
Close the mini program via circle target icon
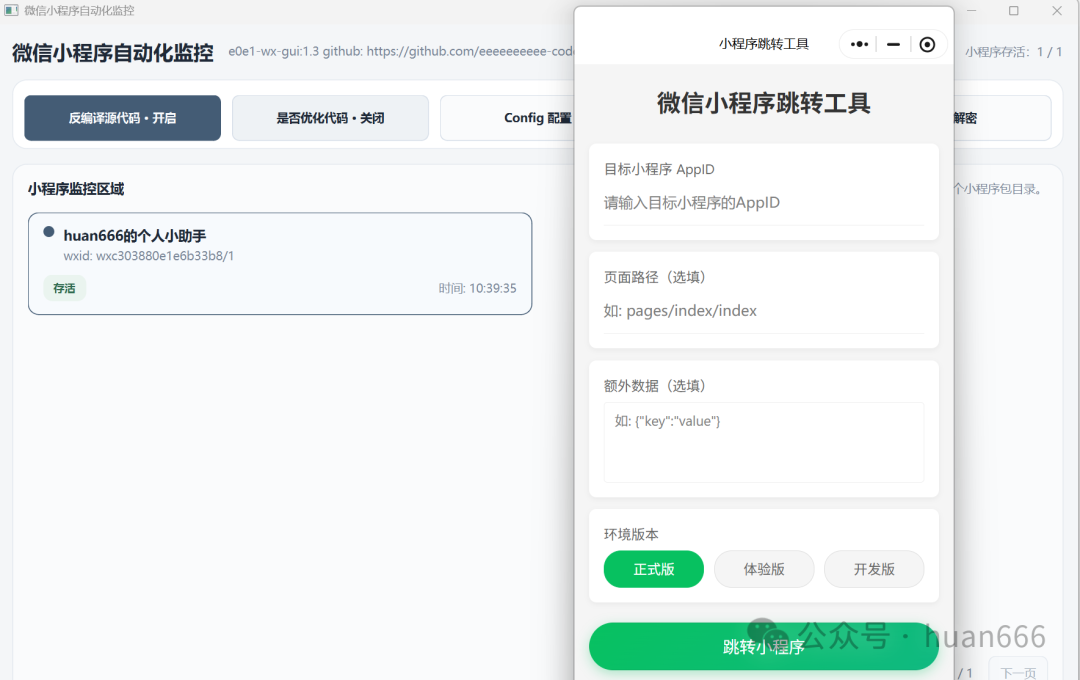point(927,44)
